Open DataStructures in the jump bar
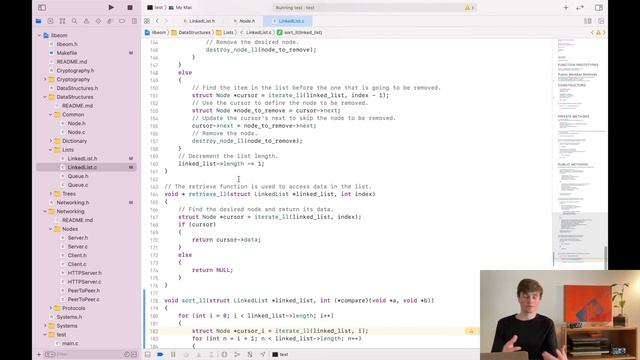The width and height of the screenshot is (640, 360). (191, 32)
